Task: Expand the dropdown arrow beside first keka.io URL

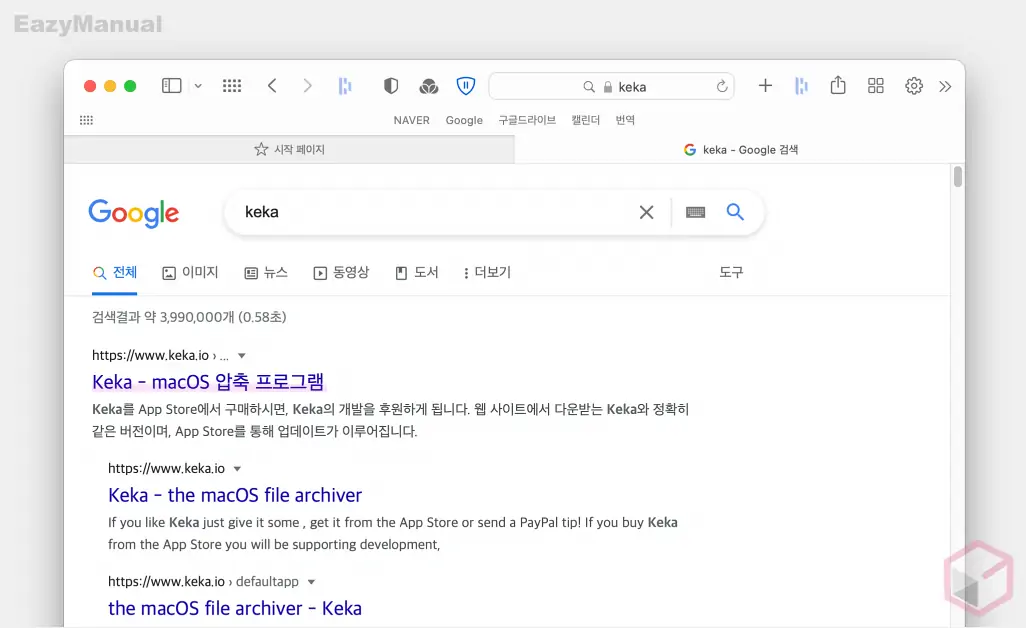Action: [241, 356]
